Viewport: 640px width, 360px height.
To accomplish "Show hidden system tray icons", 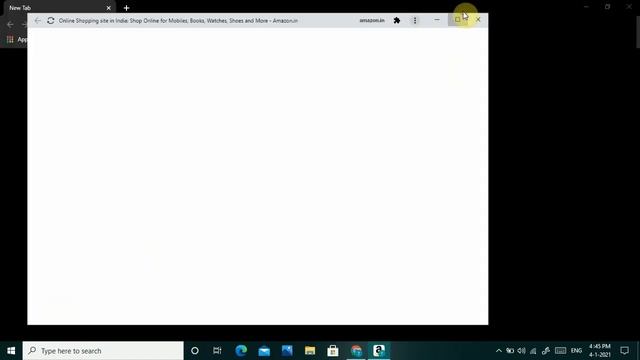I will click(499, 351).
